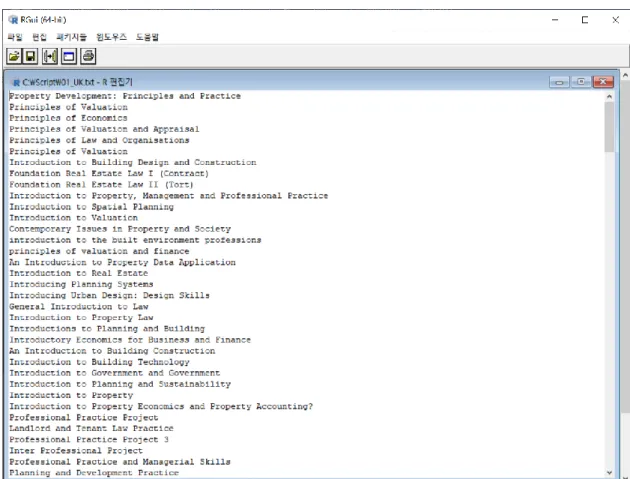The image size is (630, 479).
Task: Click line 'Property Development: Principles and Practice'
Action: pos(125,96)
